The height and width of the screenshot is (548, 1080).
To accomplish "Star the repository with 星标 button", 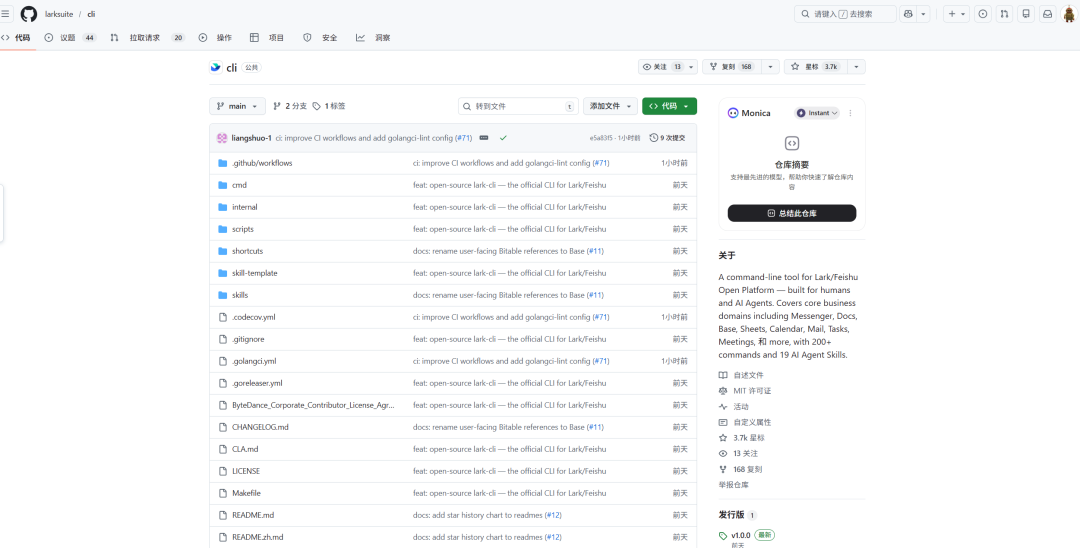I will 815,67.
